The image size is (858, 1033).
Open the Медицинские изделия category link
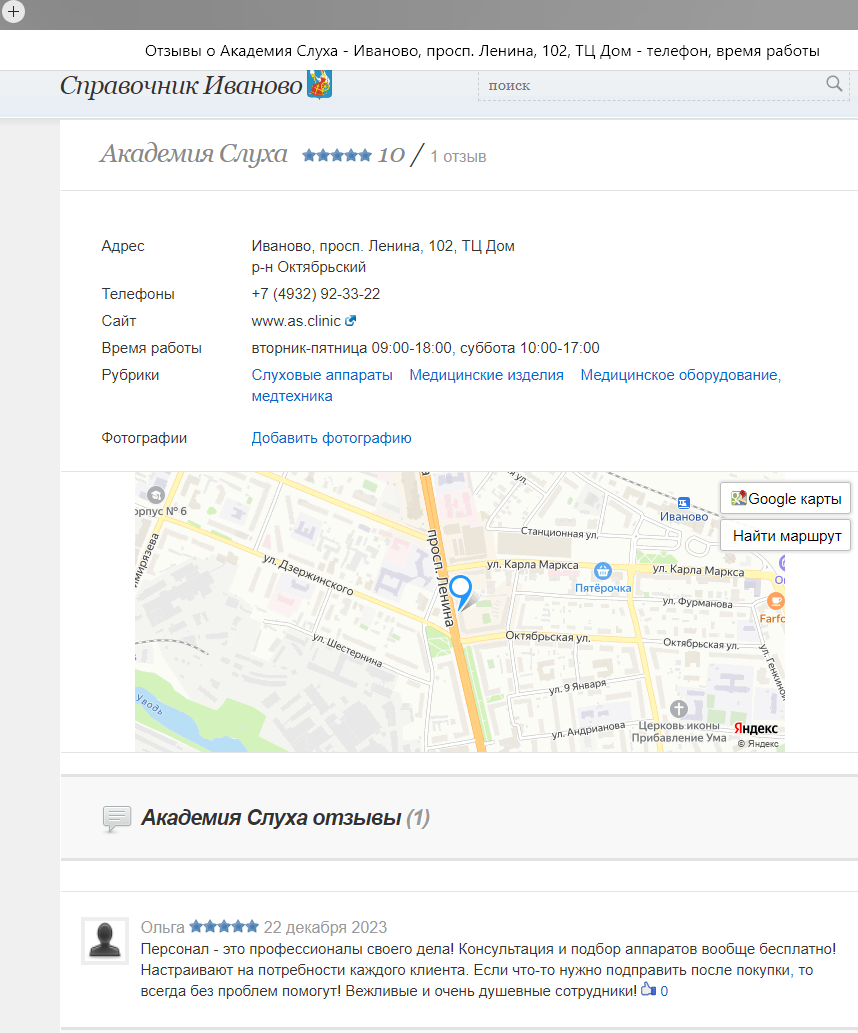[486, 375]
